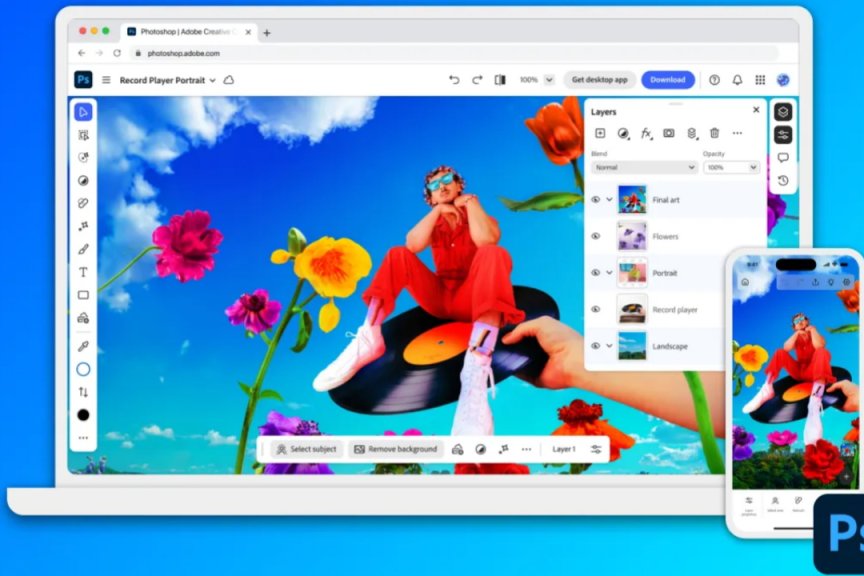This screenshot has height=576, width=864.
Task: Select the Eyedropper tool
Action: pyautogui.click(x=83, y=345)
